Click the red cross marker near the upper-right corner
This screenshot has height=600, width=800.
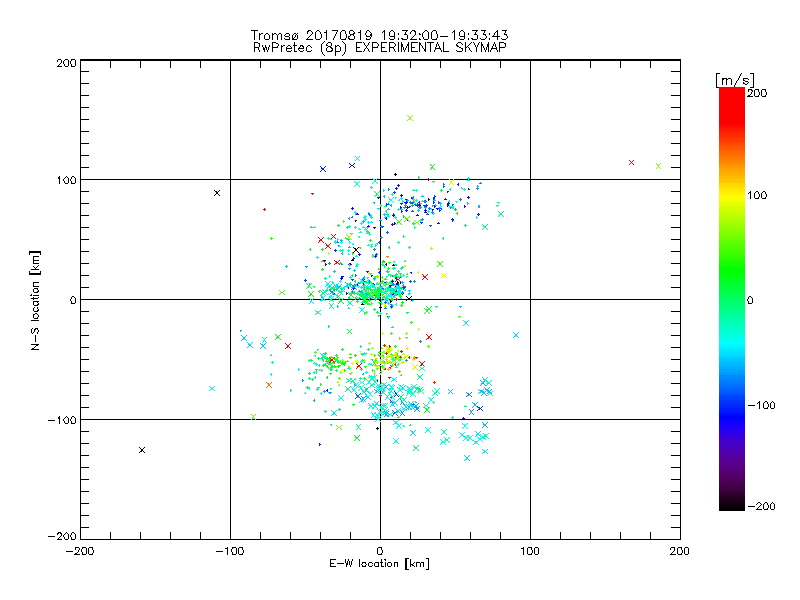[x=632, y=162]
